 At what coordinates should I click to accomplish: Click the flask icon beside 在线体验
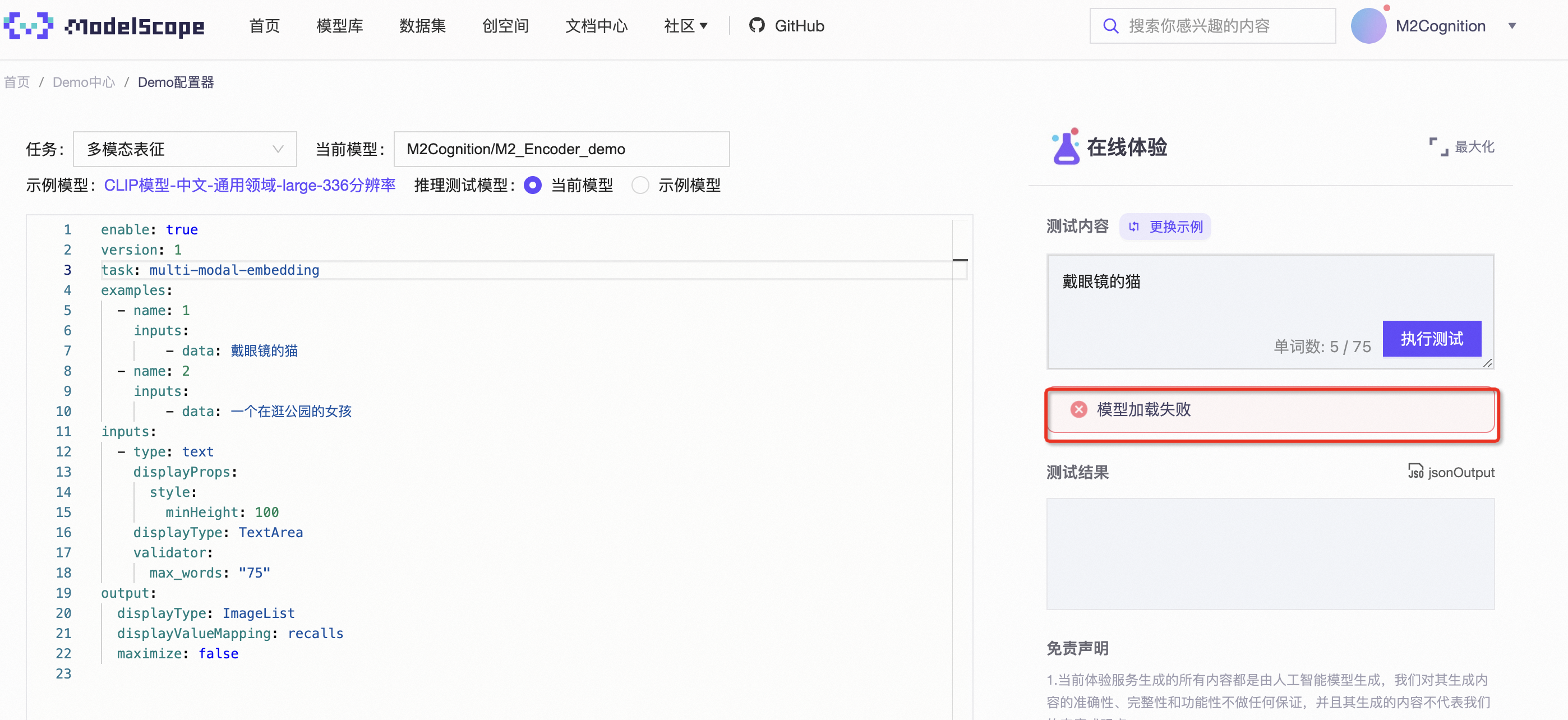coord(1065,146)
